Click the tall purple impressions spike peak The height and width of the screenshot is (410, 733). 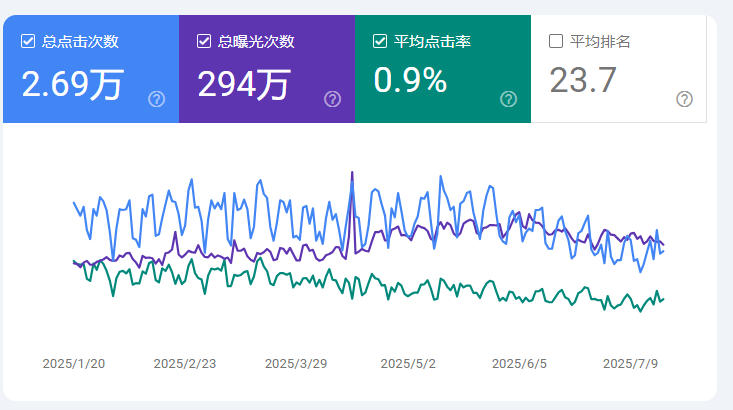click(352, 173)
